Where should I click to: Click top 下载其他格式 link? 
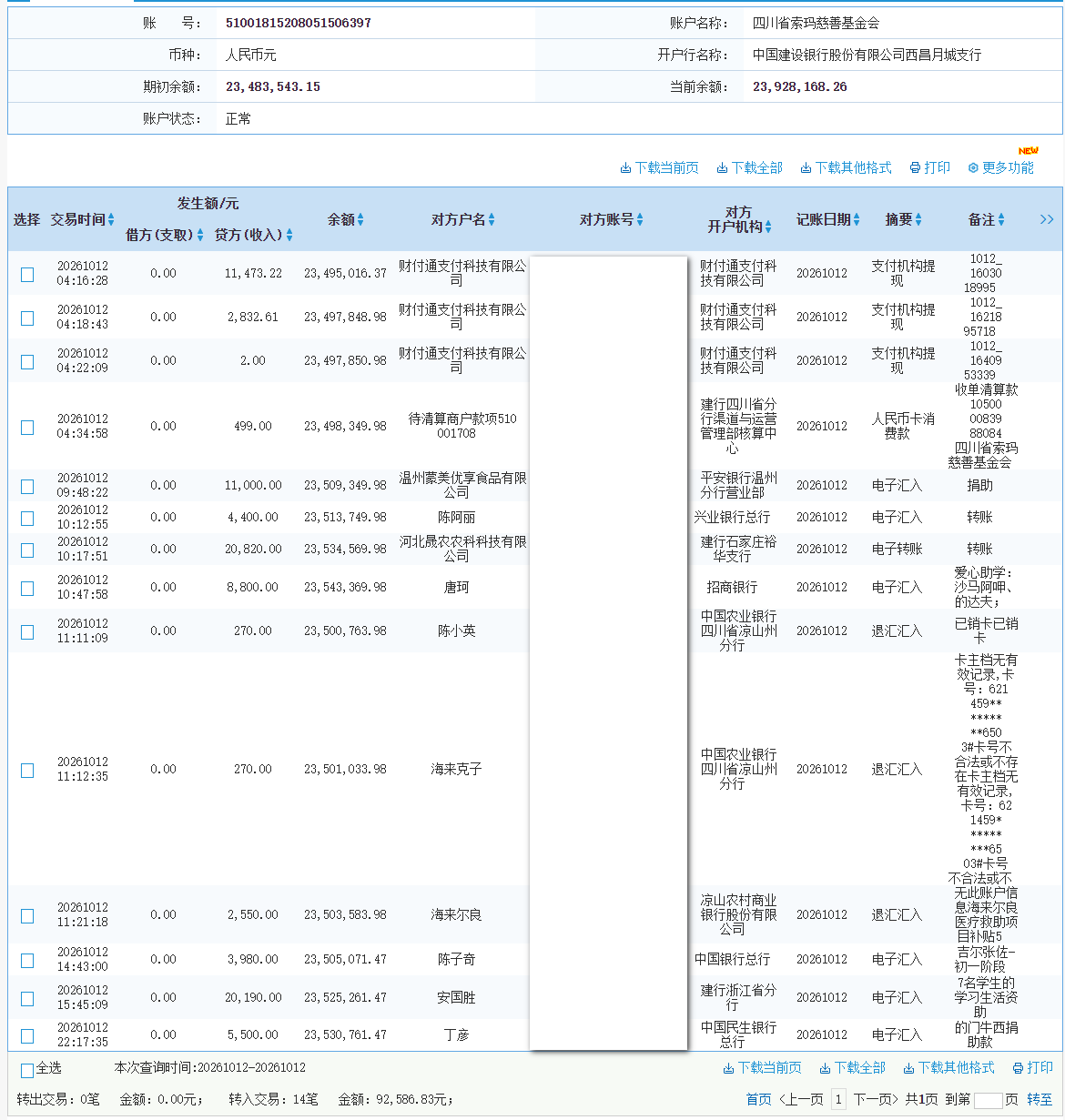pyautogui.click(x=847, y=167)
